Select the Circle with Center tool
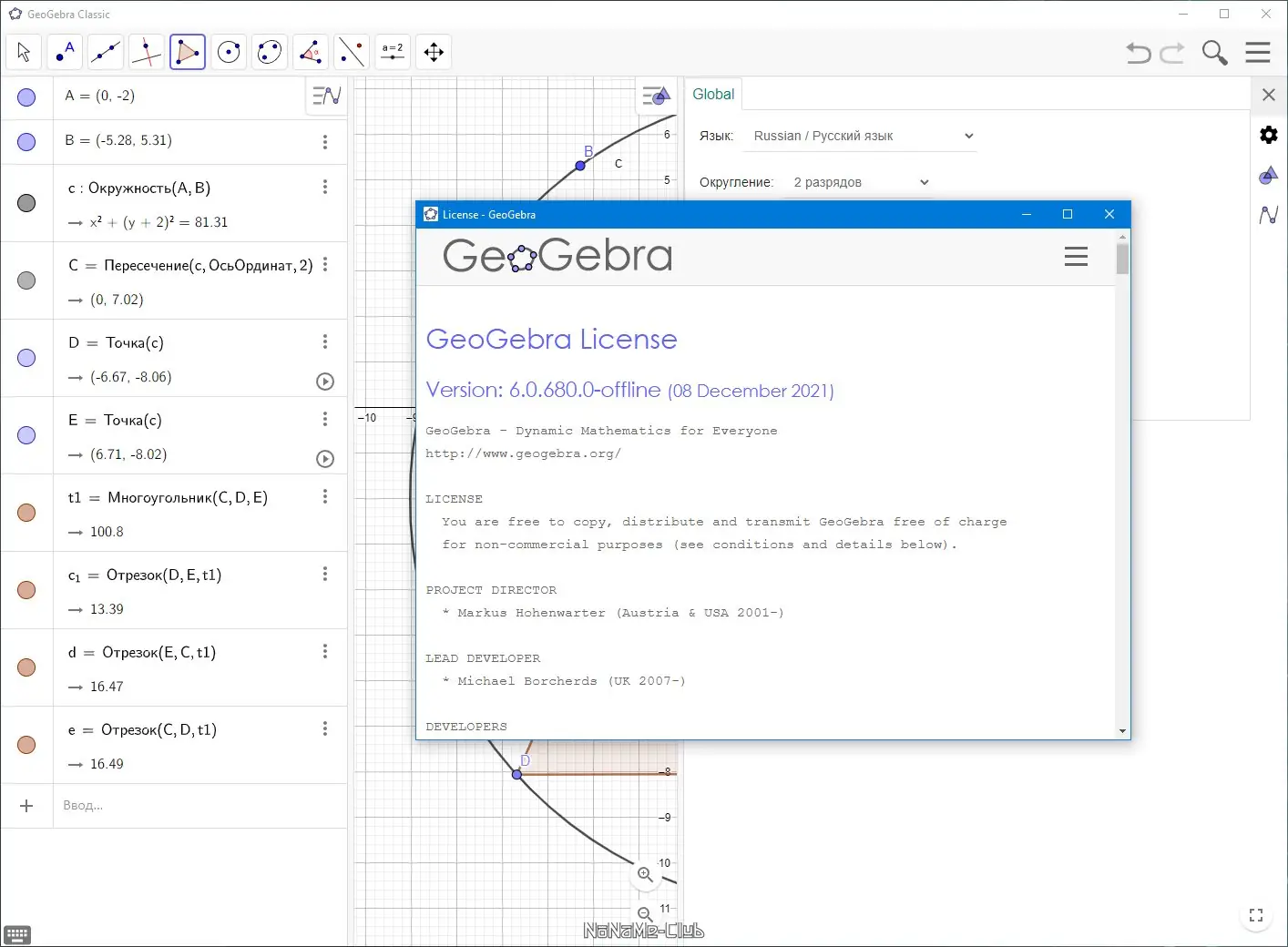The height and width of the screenshot is (947, 1288). [229, 52]
